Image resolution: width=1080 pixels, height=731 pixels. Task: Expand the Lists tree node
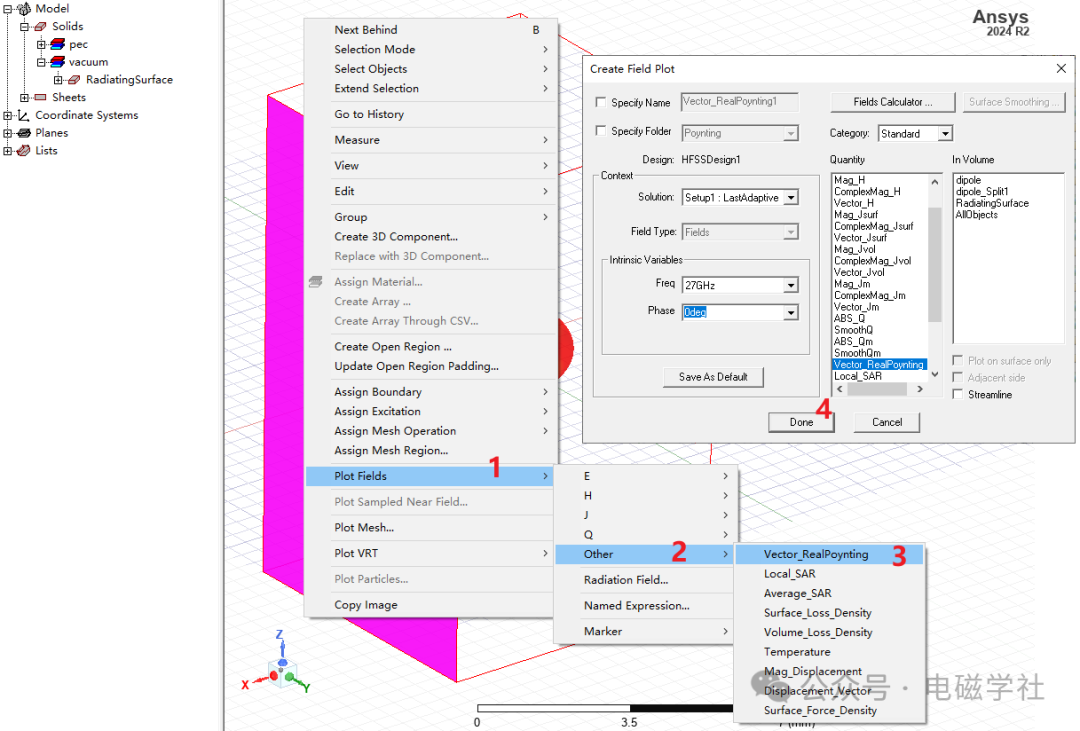click(x=8, y=151)
